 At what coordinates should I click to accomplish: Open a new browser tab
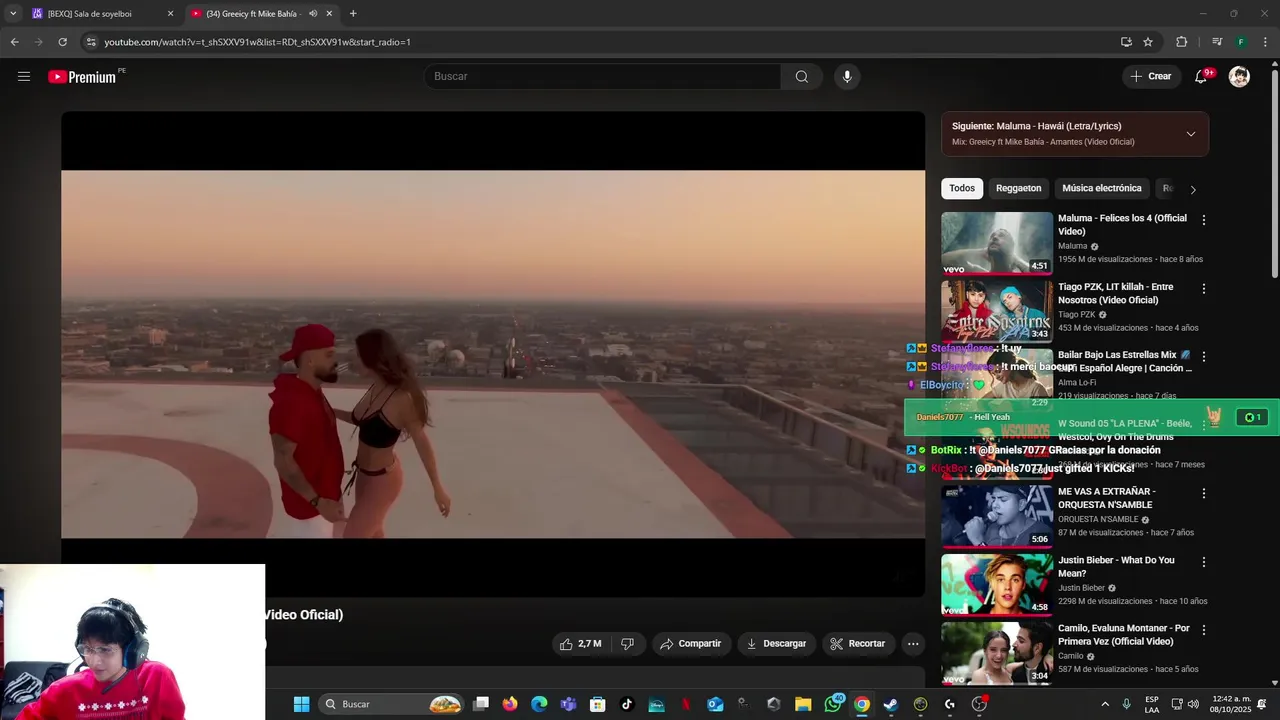point(353,14)
